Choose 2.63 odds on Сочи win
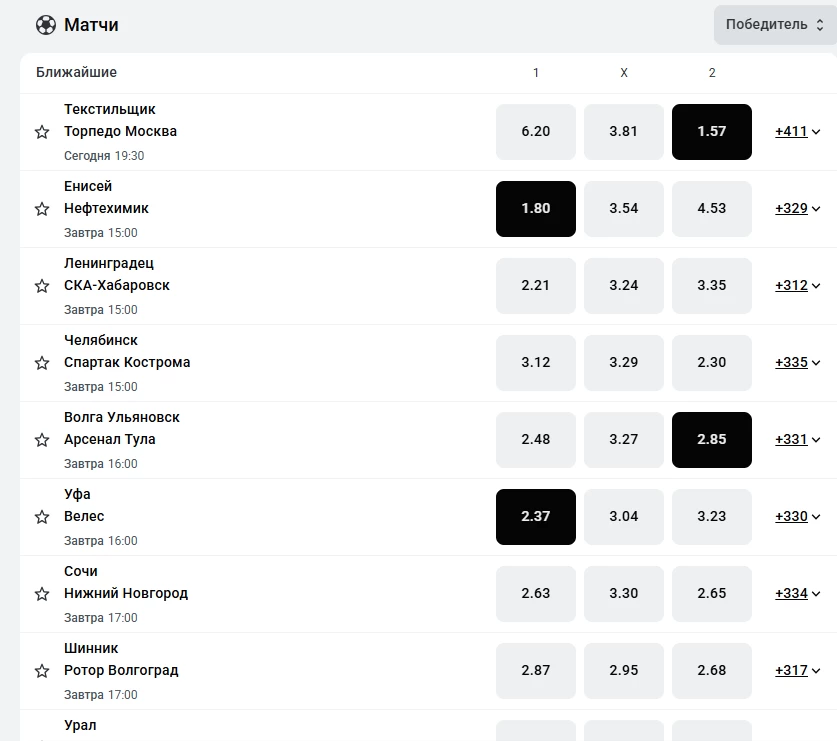The width and height of the screenshot is (837, 741). tap(535, 594)
